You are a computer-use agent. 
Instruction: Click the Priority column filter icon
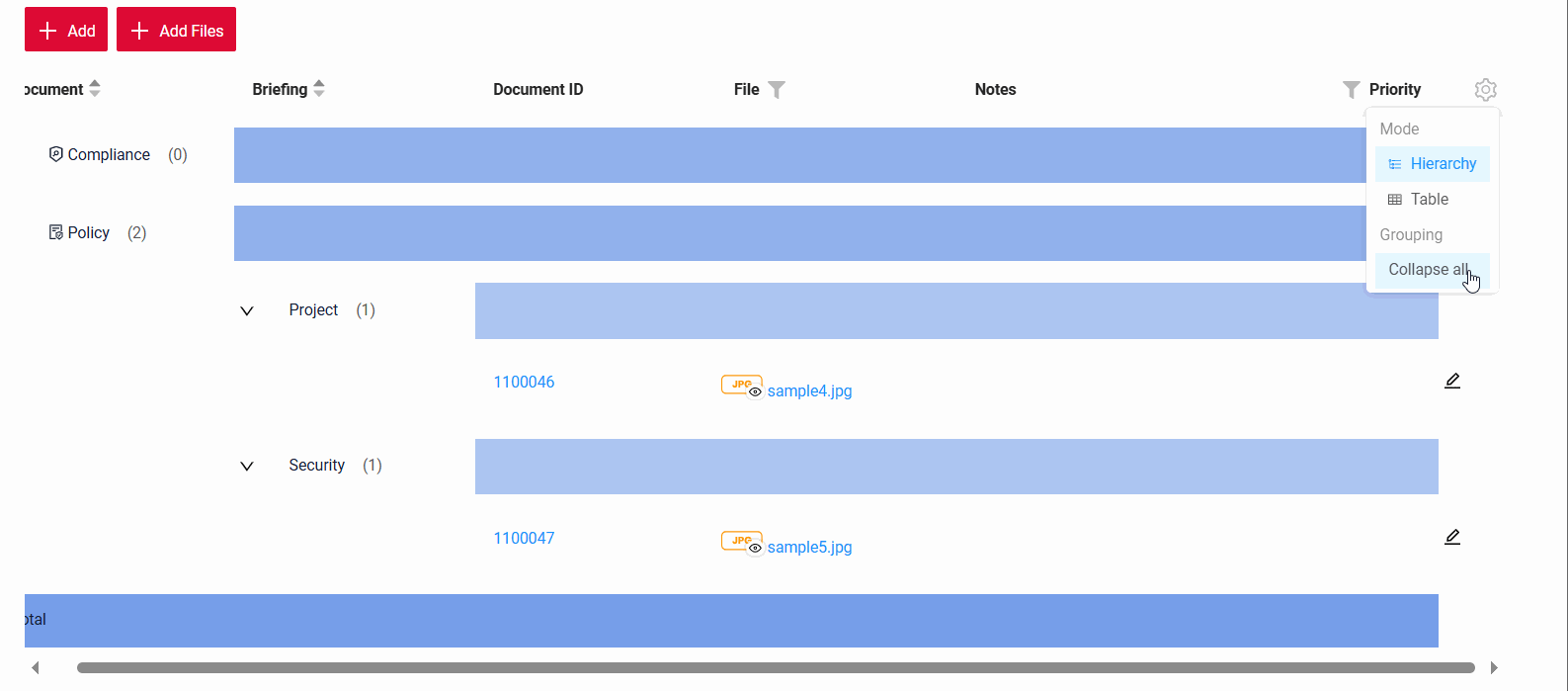coord(1351,90)
